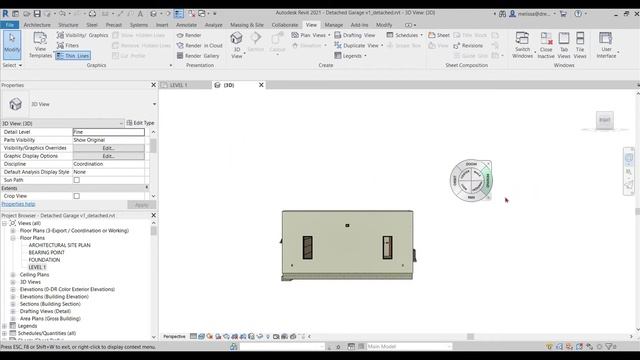
Task: Open the Revisions tool
Action: coord(468,45)
